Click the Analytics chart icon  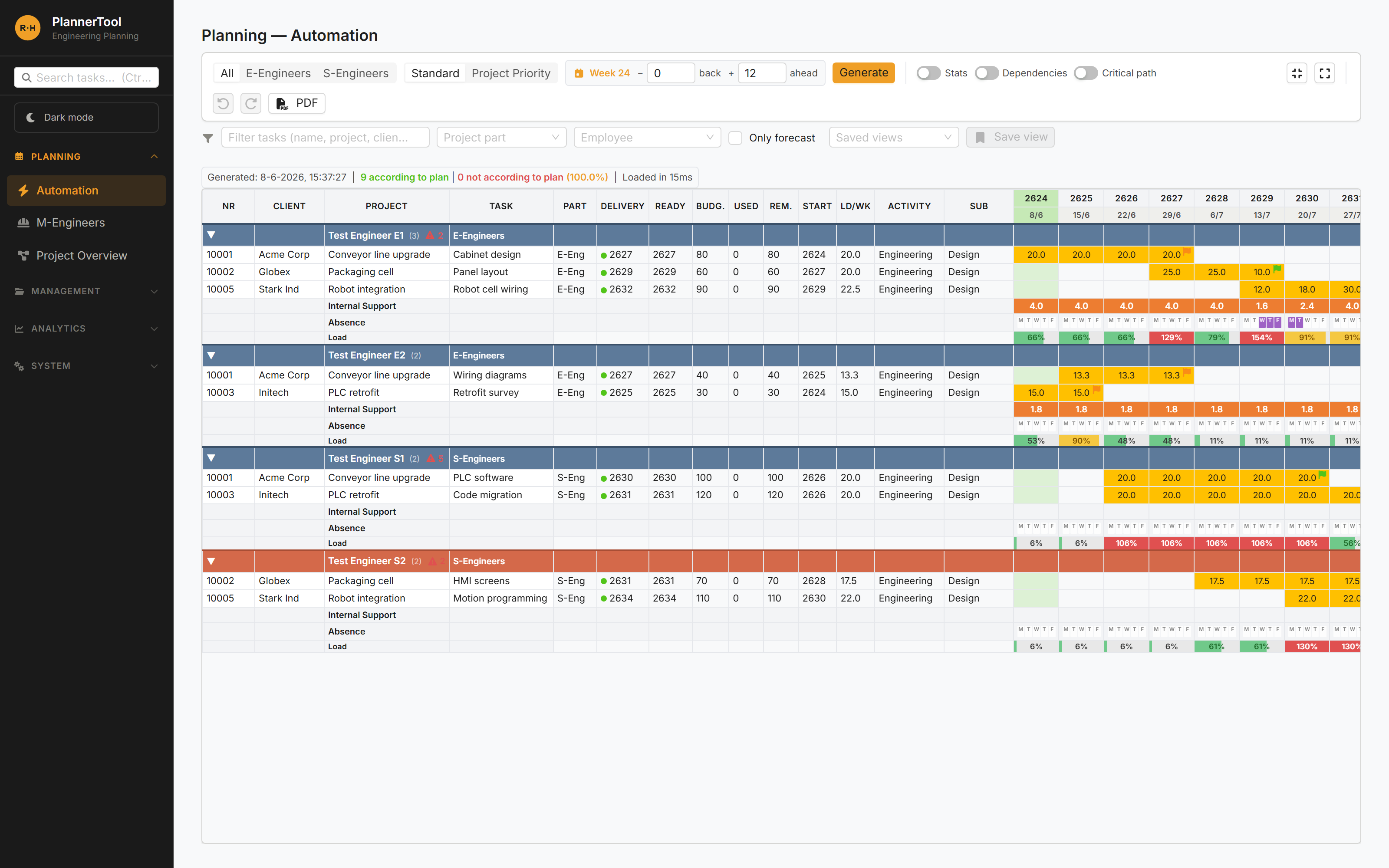(x=19, y=329)
